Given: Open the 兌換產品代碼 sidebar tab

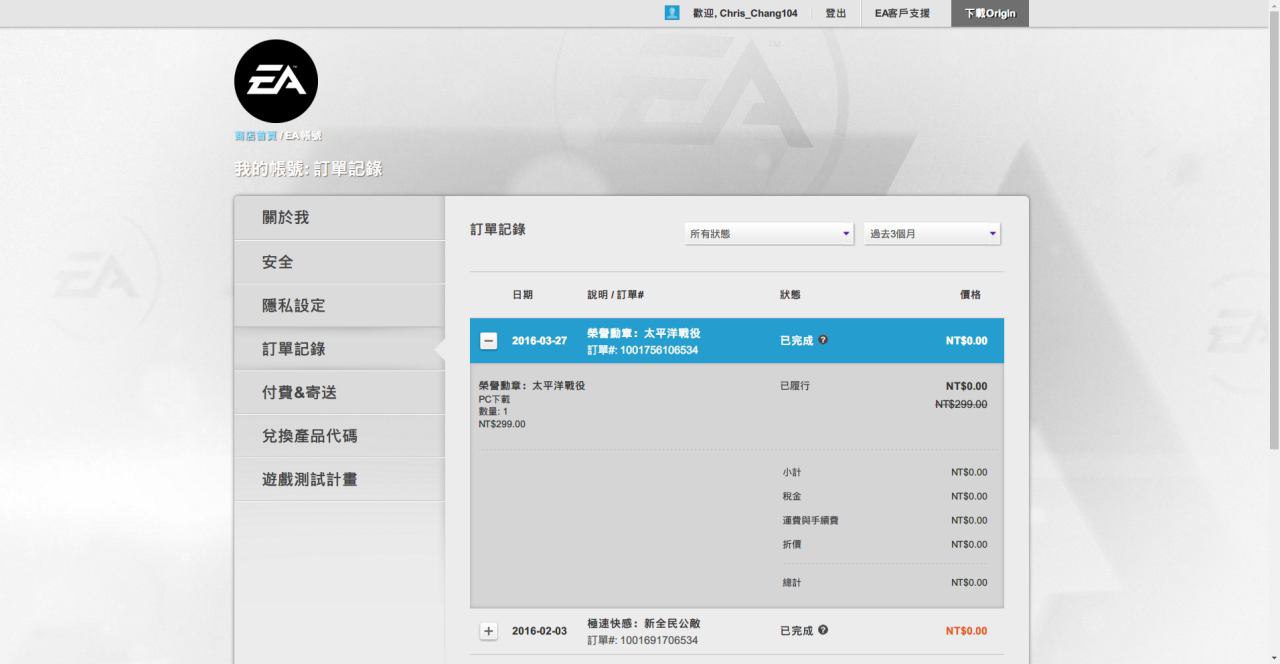Looking at the screenshot, I should pyautogui.click(x=339, y=436).
